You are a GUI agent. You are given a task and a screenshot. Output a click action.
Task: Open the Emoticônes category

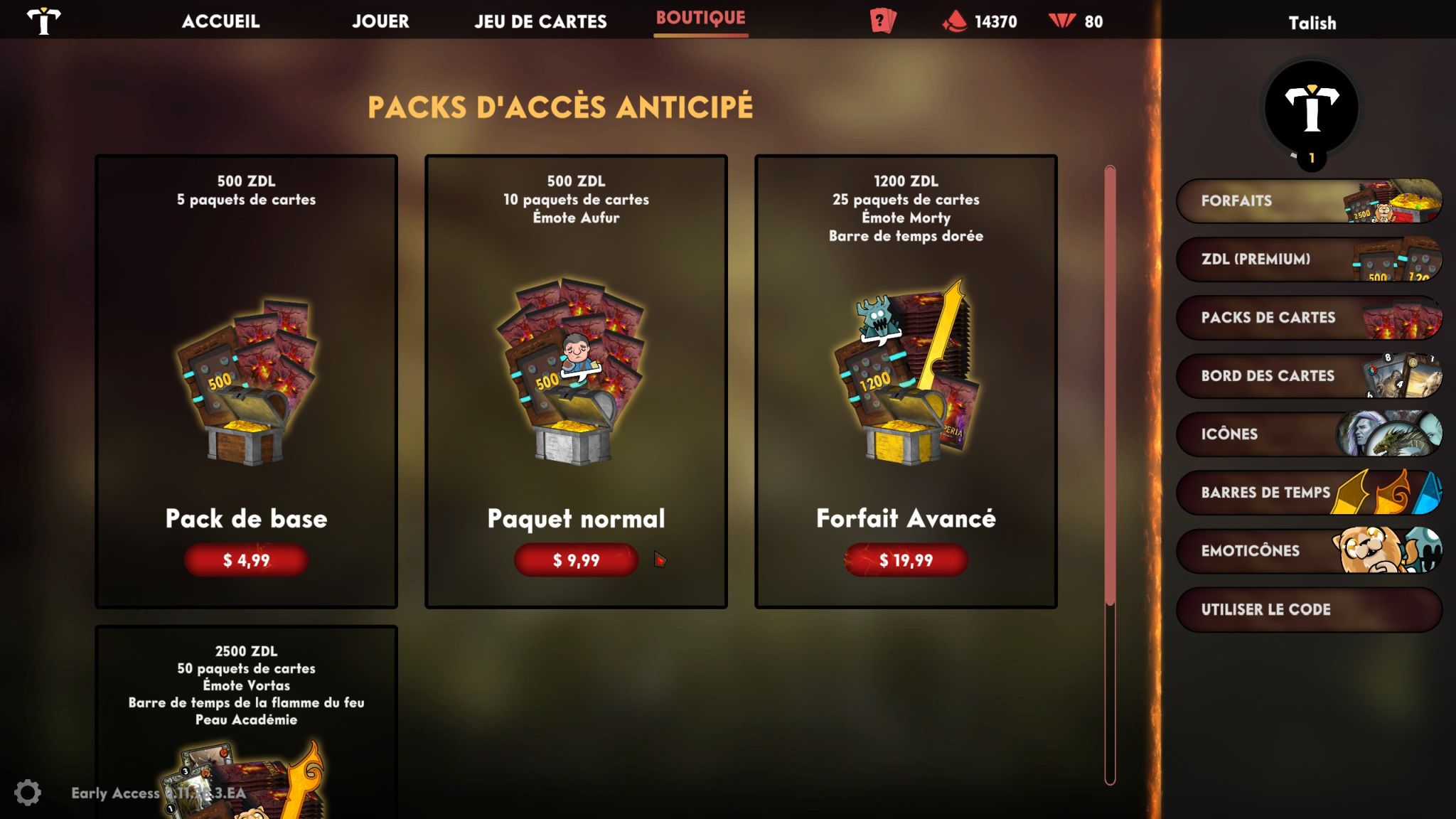(1310, 551)
